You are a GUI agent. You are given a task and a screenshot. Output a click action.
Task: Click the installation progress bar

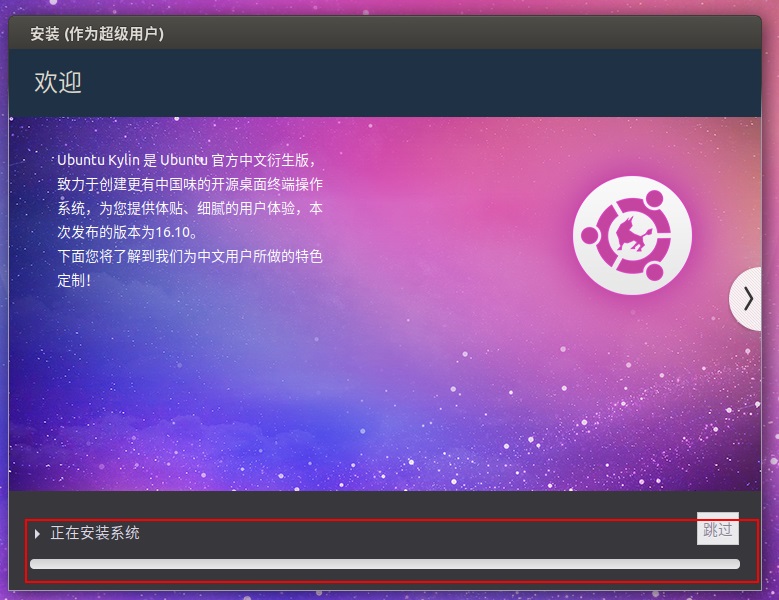tap(385, 564)
